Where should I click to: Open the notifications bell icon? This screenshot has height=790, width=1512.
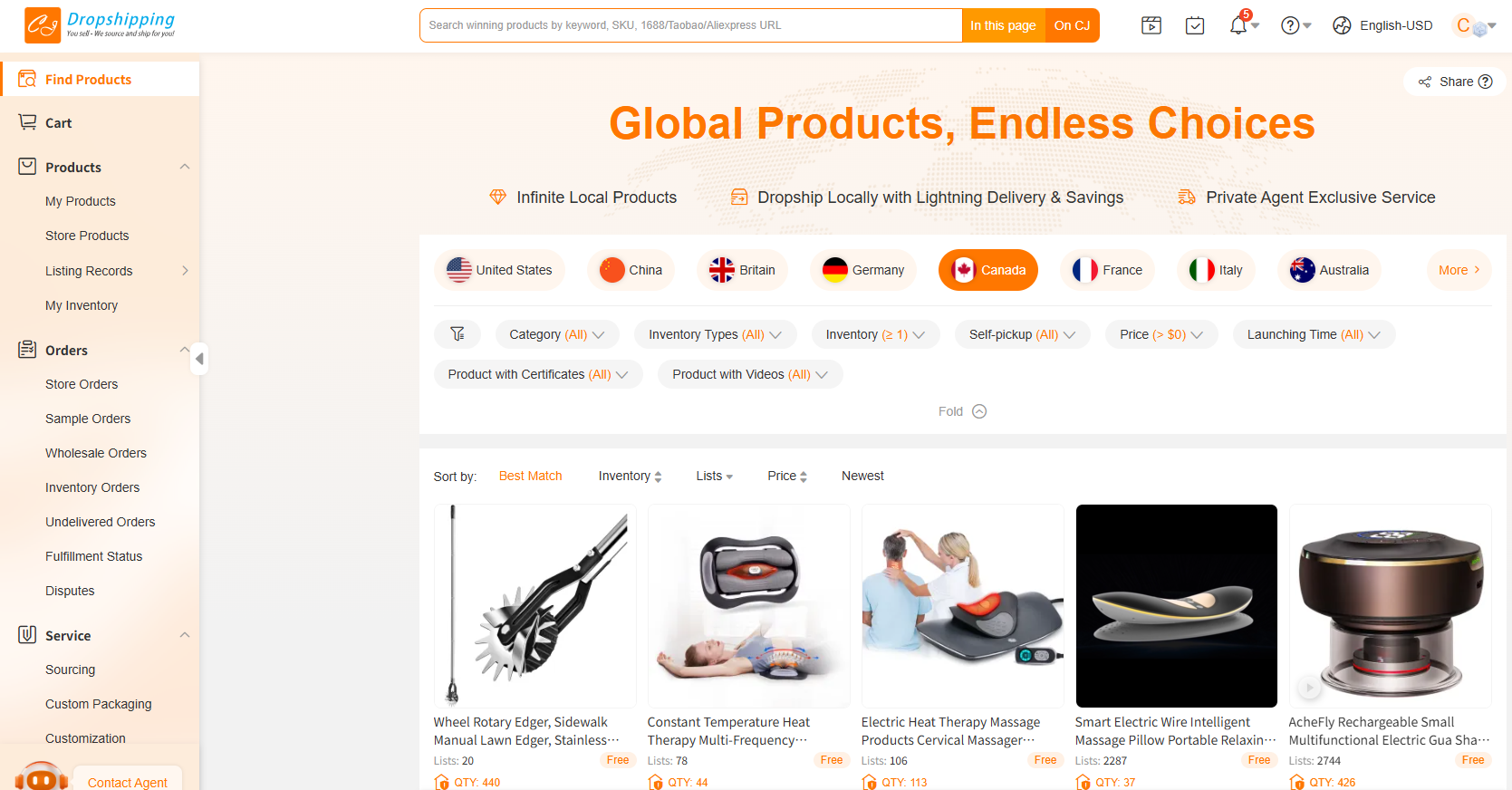(x=1238, y=25)
